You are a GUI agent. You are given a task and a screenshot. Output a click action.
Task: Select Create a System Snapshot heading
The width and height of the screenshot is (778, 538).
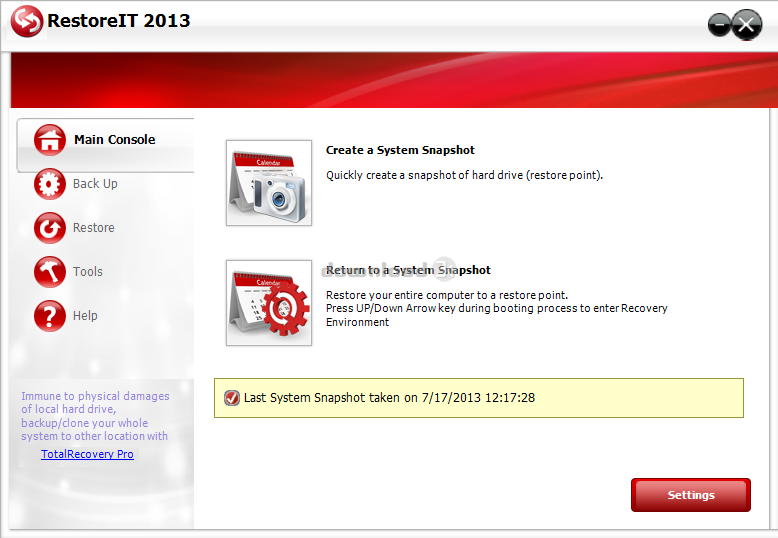[400, 150]
